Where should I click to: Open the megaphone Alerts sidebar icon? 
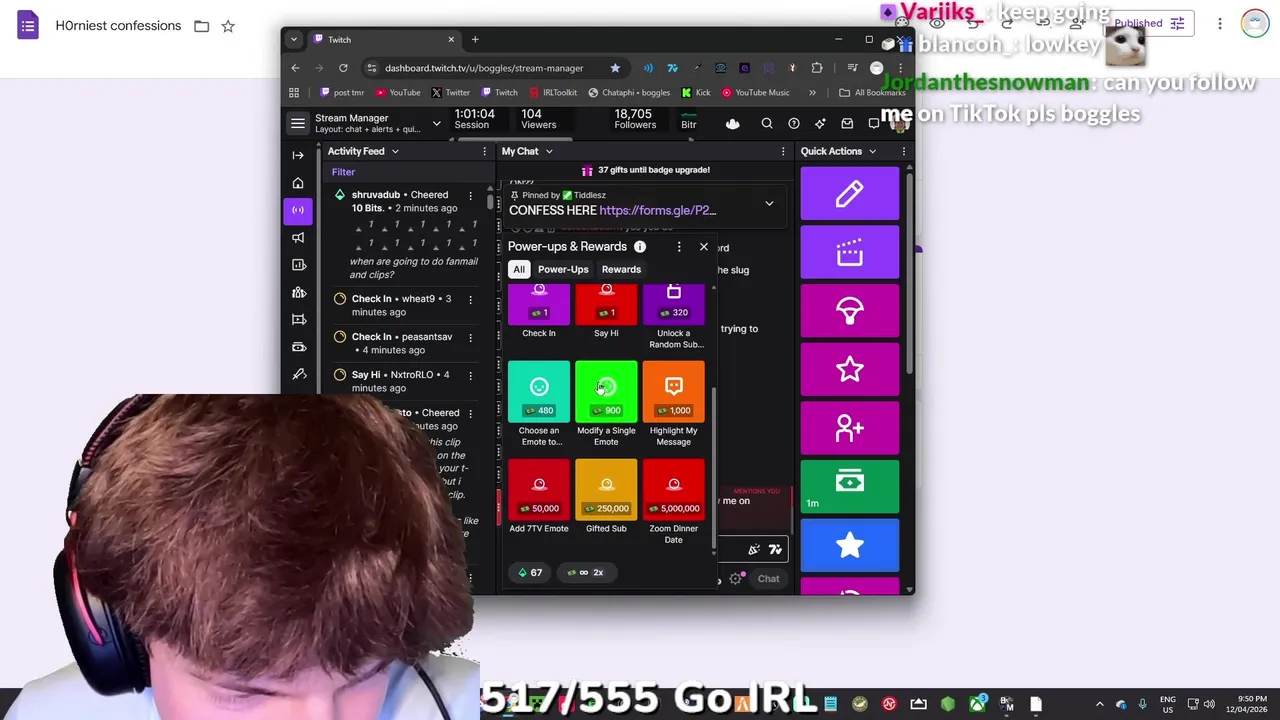[x=298, y=237]
